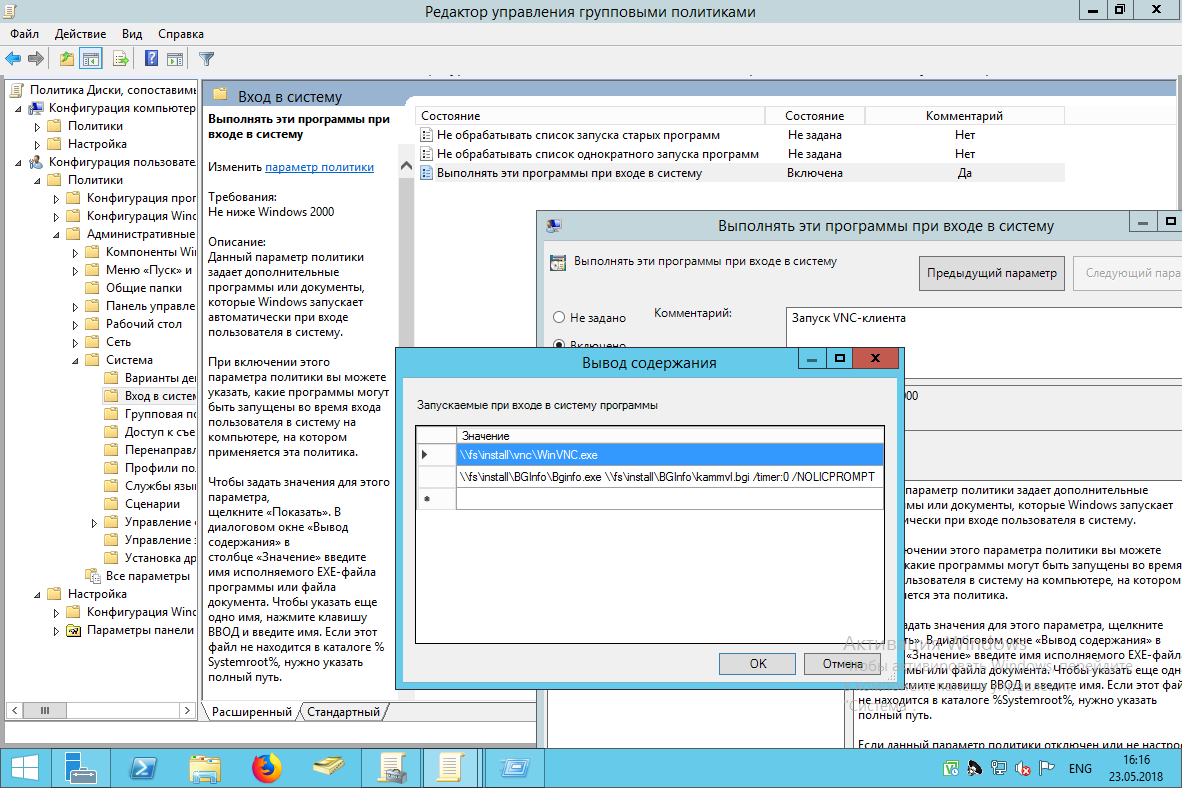Screen dimensions: 1182x788
Task: Click the network tray icon
Action: click(999, 768)
